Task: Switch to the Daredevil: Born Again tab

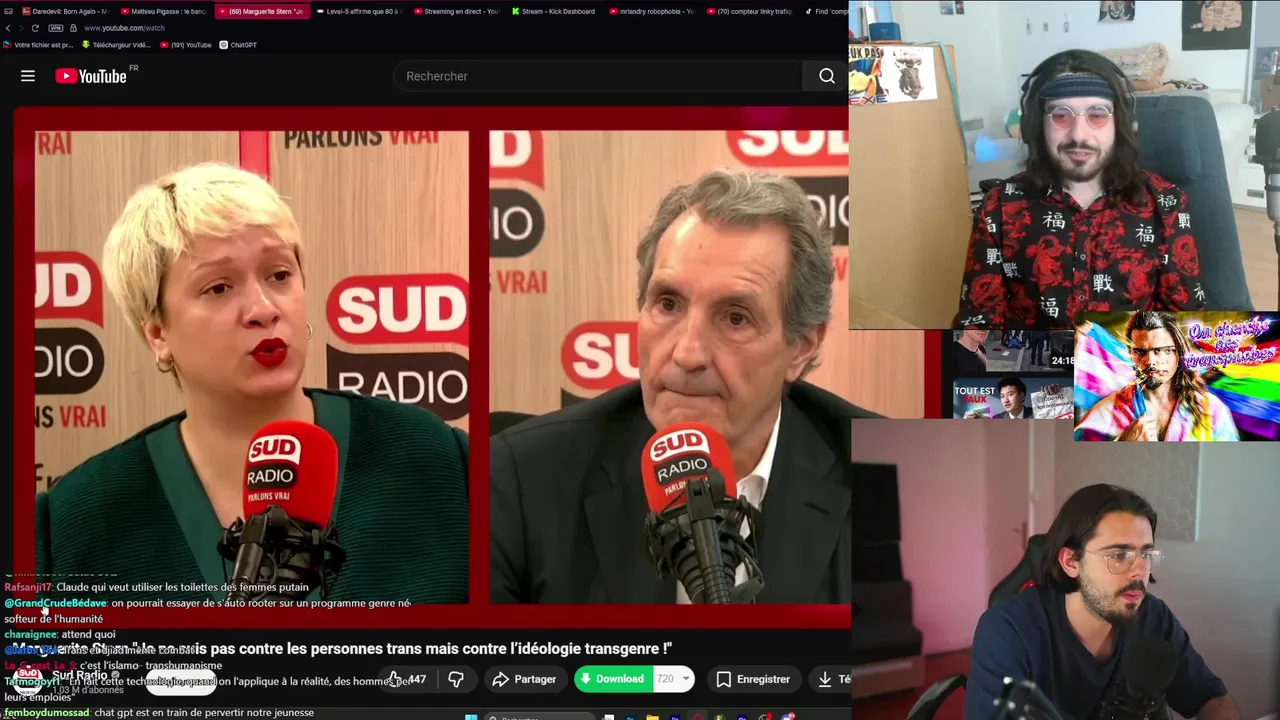Action: 64,11
